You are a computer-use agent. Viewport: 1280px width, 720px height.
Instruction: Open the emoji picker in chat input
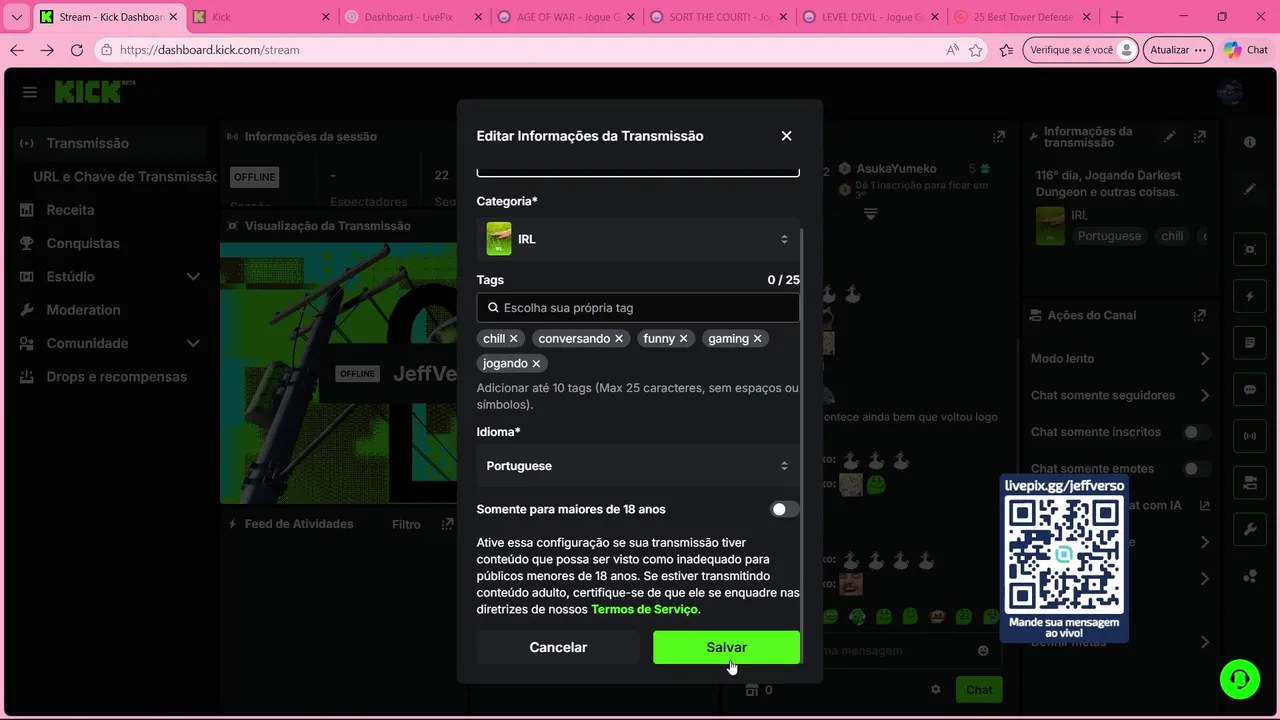[x=983, y=651]
